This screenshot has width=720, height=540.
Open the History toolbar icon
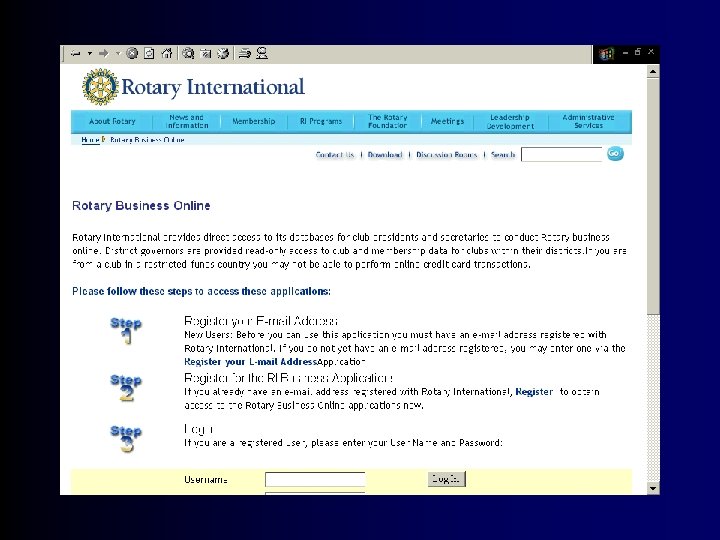pyautogui.click(x=223, y=54)
